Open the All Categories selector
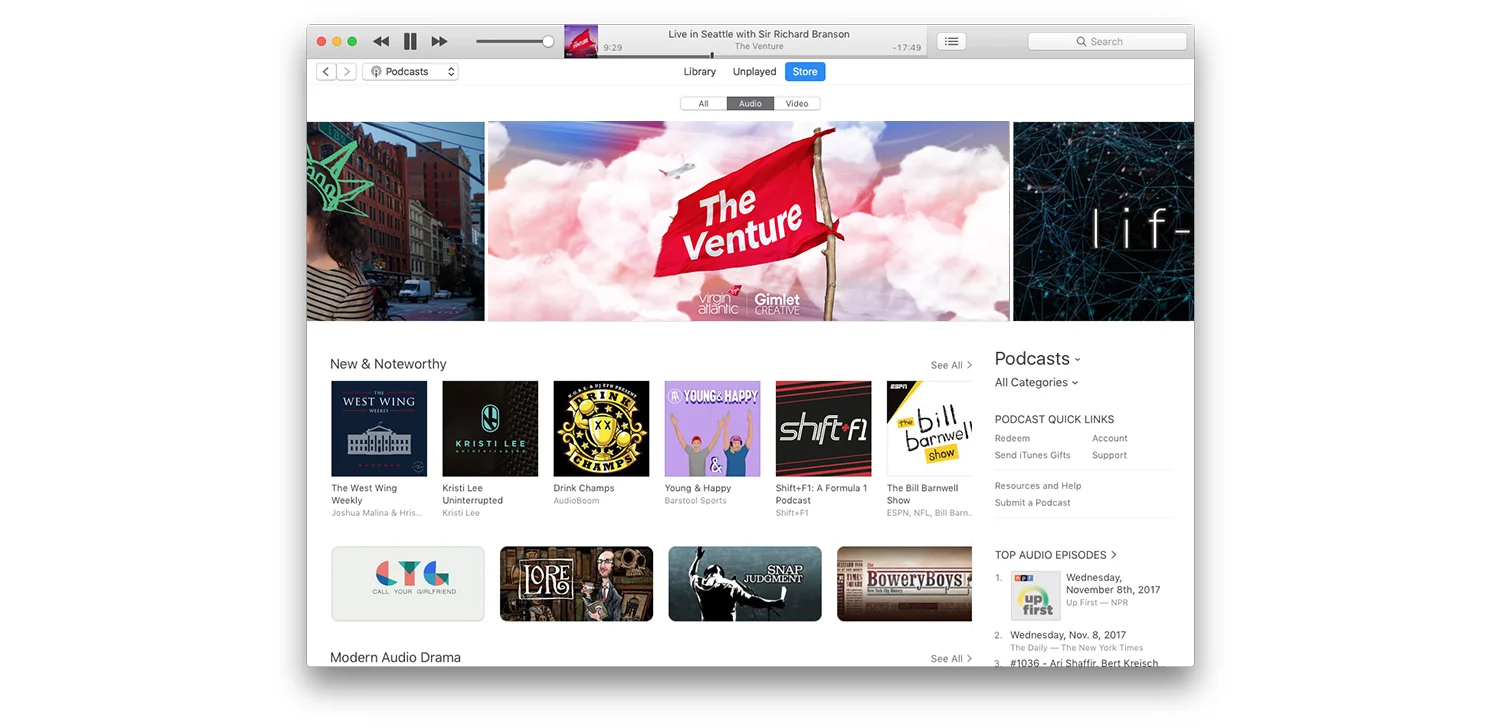 [1035, 382]
